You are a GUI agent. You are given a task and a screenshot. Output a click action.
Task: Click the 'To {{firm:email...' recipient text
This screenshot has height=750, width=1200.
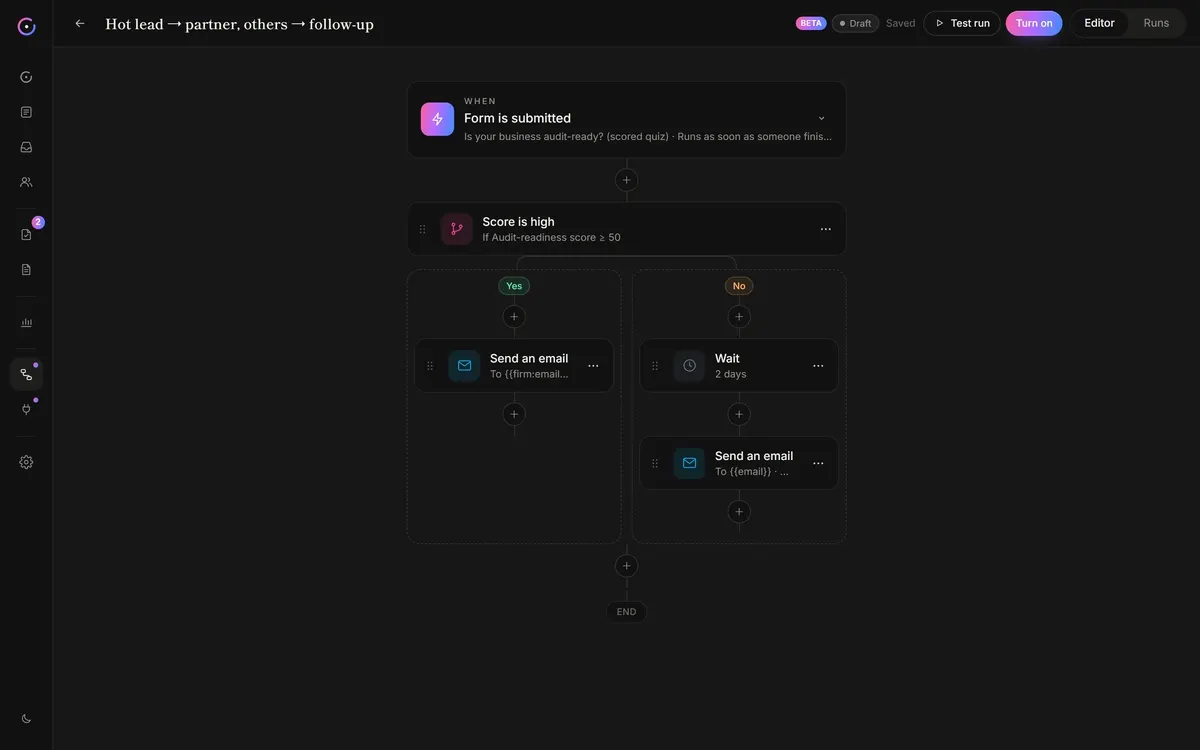click(529, 374)
